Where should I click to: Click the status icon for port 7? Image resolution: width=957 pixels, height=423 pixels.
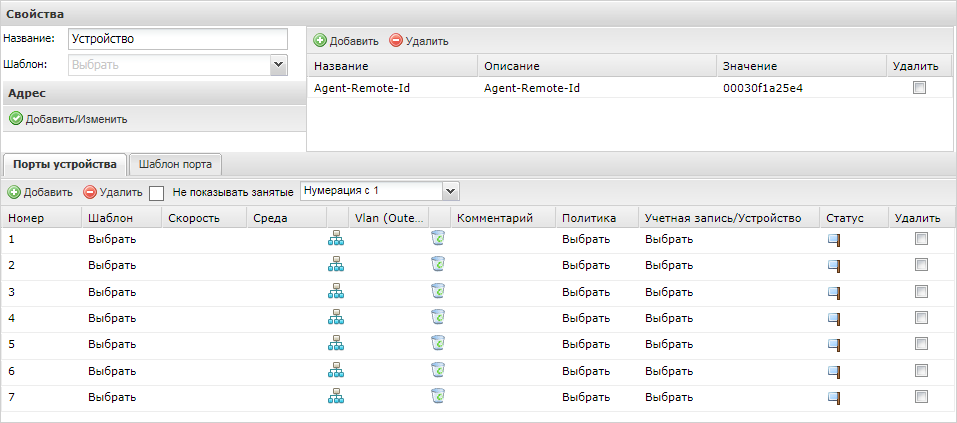(833, 397)
